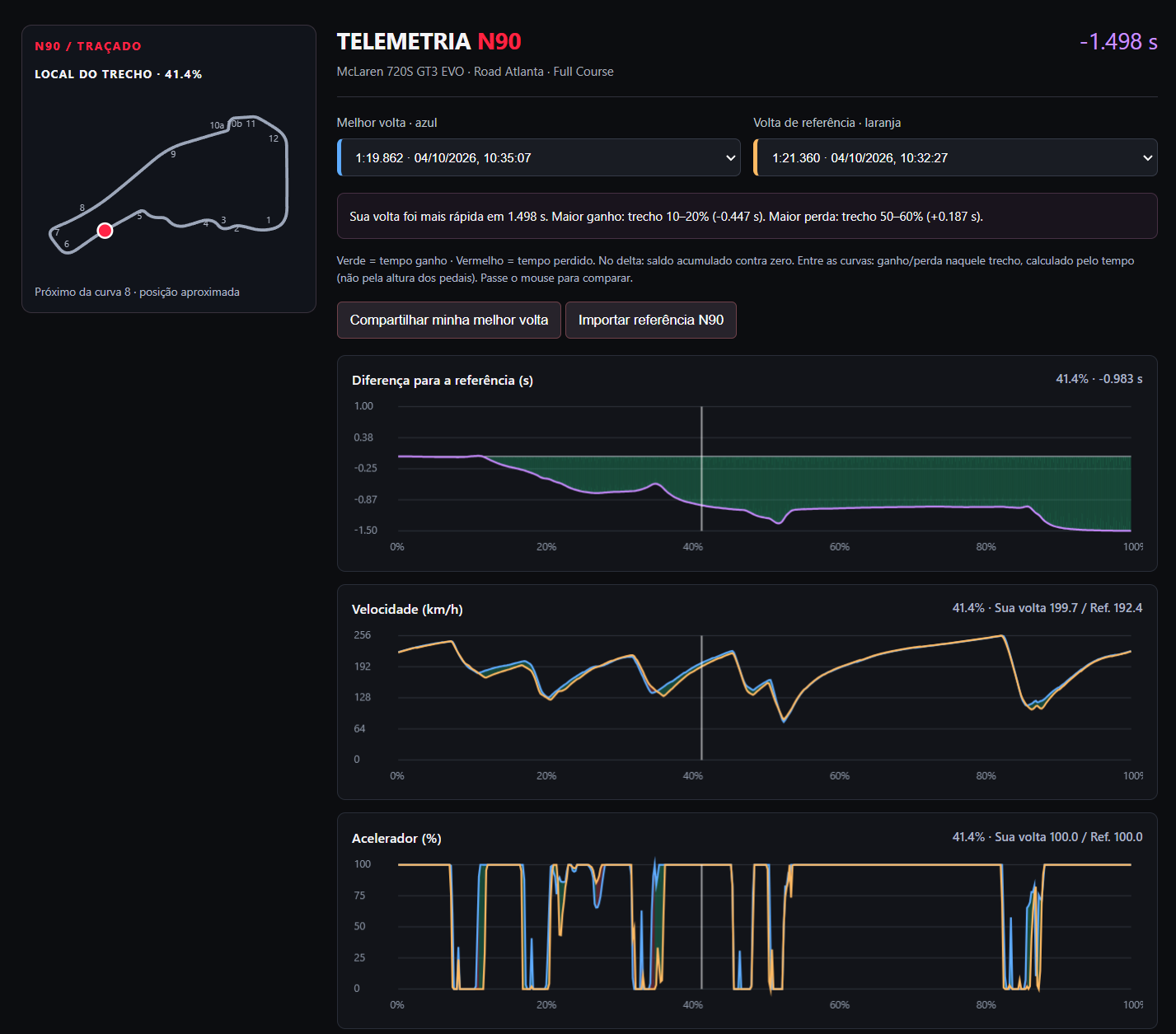Click the TELEMETRIA N90 title
The width and height of the screenshot is (1176, 1034).
[429, 41]
